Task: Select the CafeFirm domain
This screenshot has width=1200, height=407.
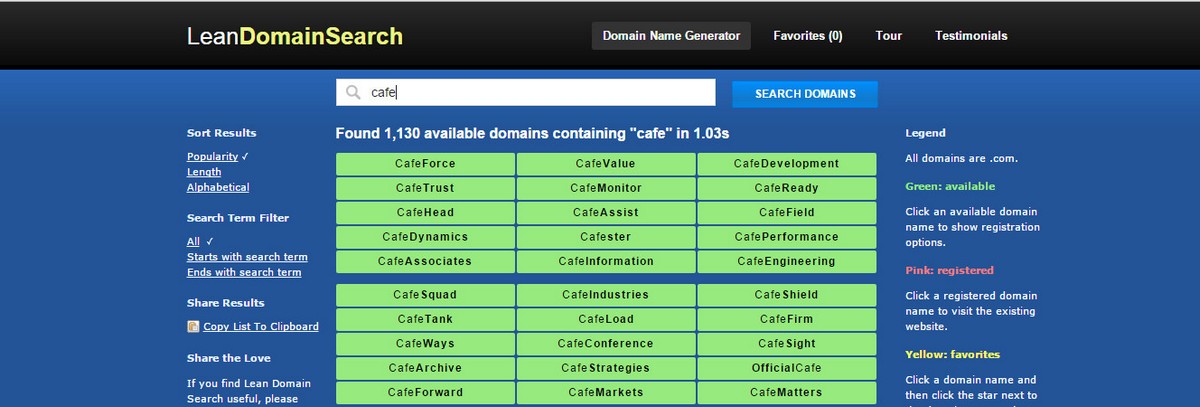Action: click(787, 319)
